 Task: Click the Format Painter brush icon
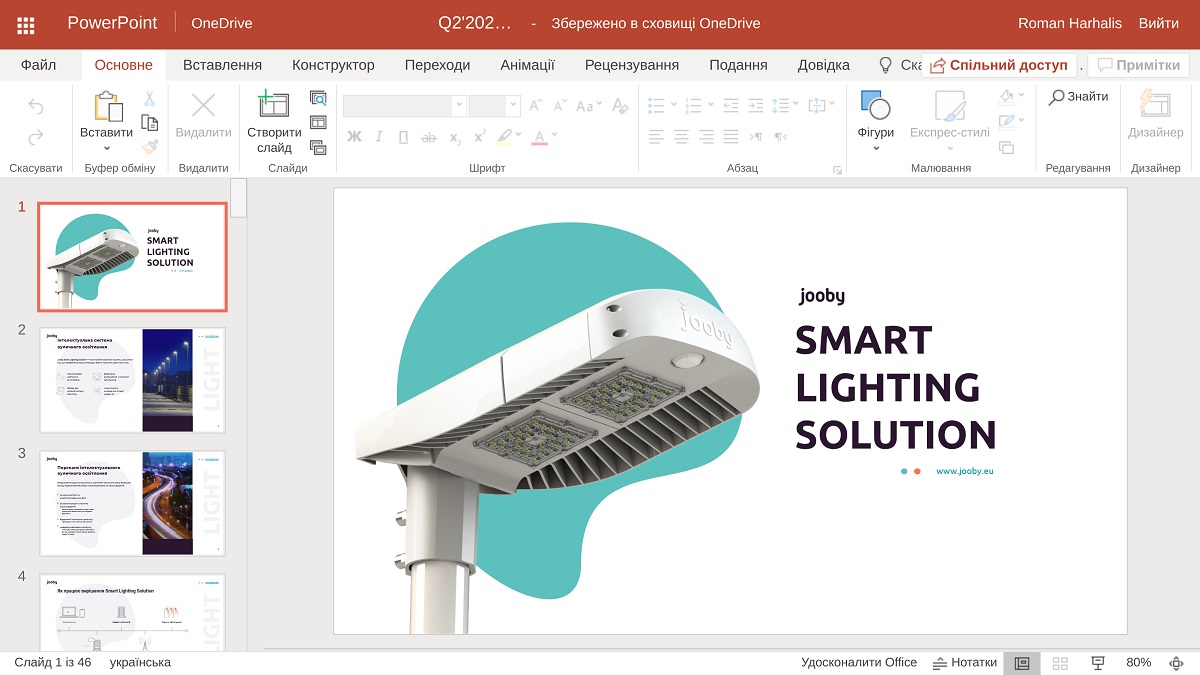point(149,147)
